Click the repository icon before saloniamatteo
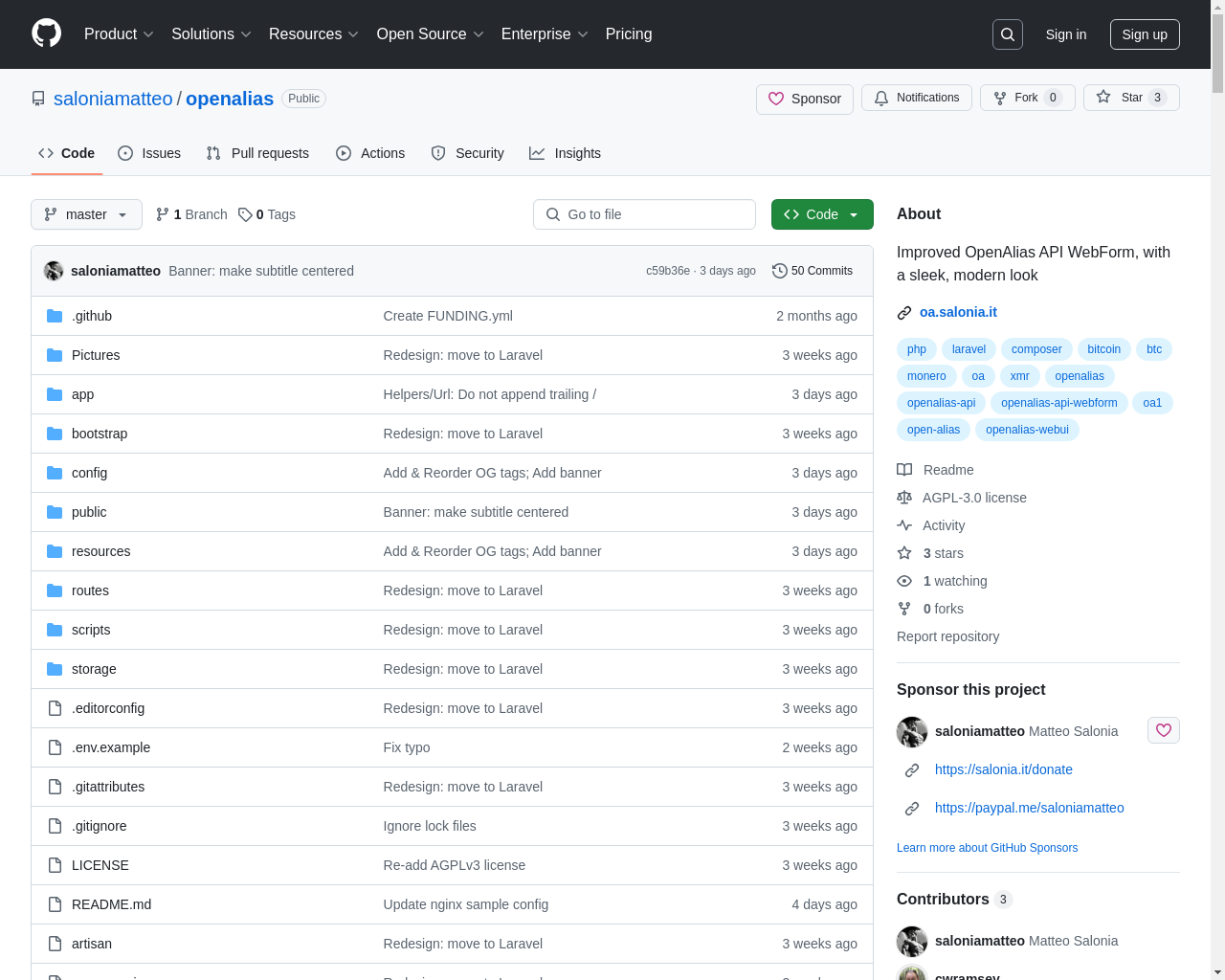The height and width of the screenshot is (980, 1225). pos(38,99)
